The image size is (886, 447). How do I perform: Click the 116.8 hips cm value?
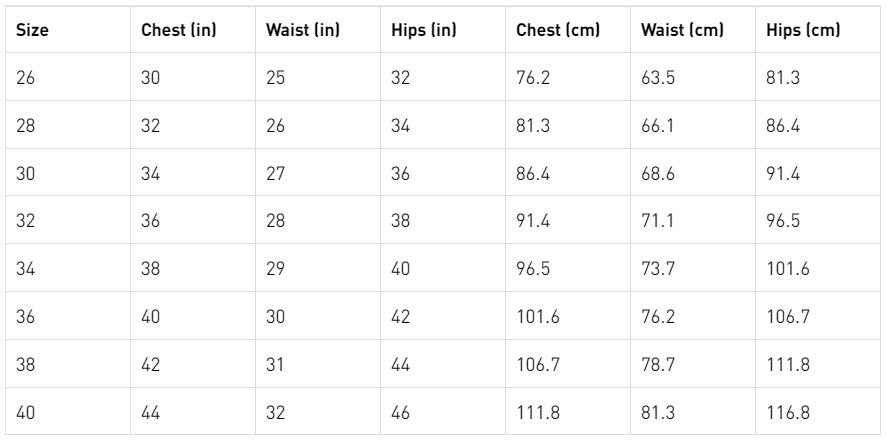[x=787, y=412]
